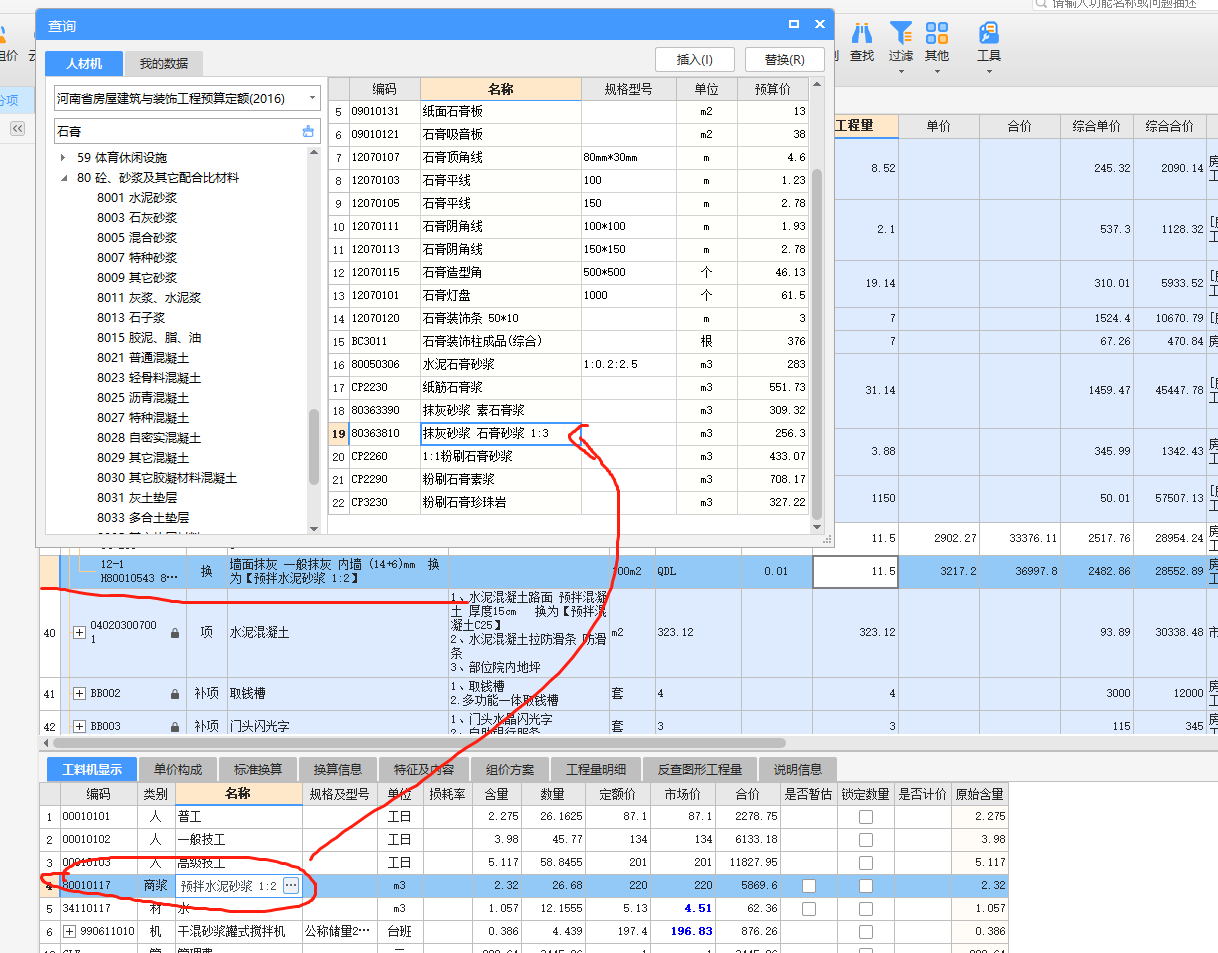1218x953 pixels.
Task: Open the 过滤 dropdown arrow
Action: point(901,70)
